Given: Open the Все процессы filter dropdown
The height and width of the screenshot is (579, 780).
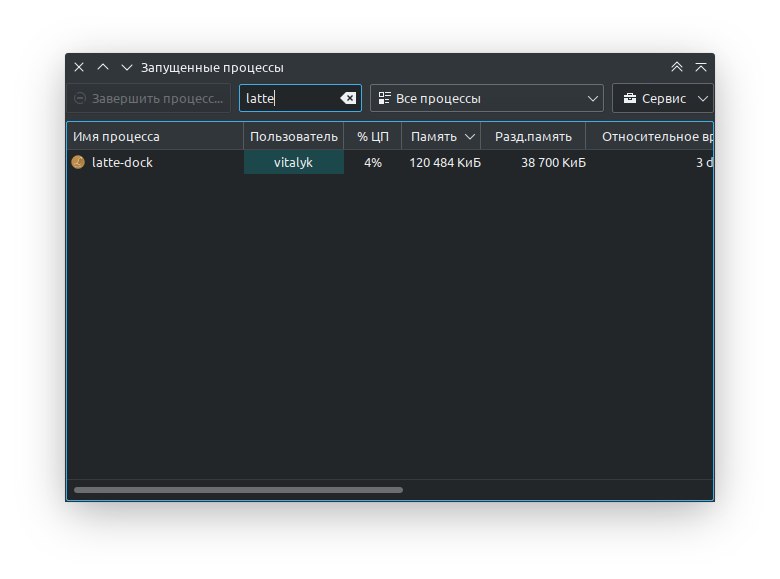Looking at the screenshot, I should [487, 98].
